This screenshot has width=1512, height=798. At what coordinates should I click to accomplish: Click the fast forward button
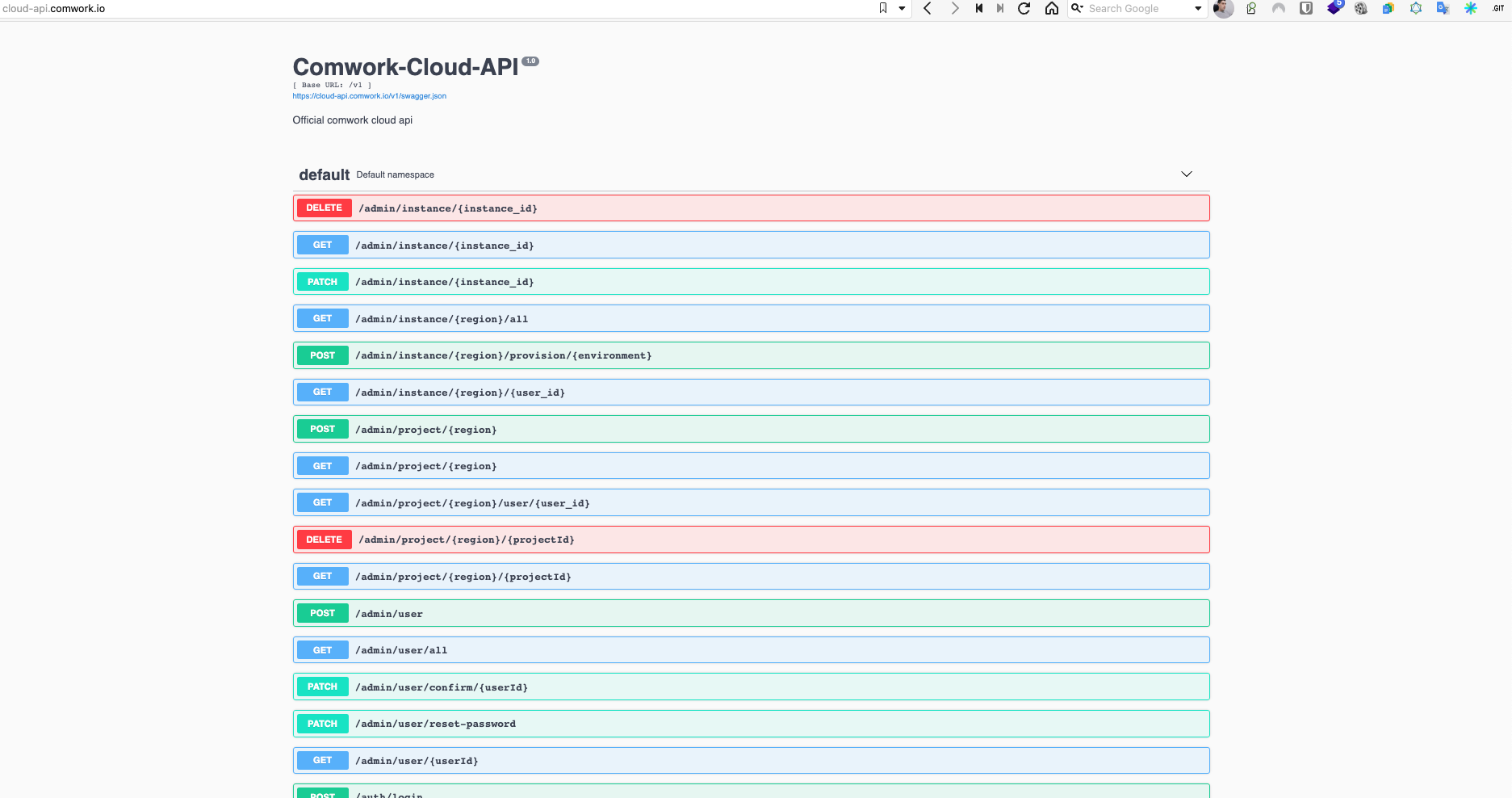coord(1000,8)
